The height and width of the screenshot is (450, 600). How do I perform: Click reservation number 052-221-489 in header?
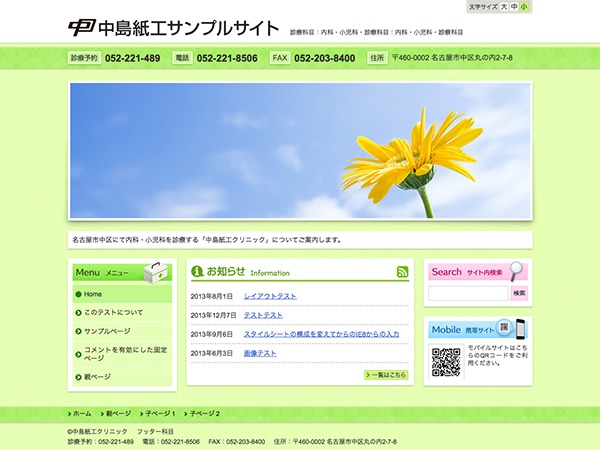[132, 58]
